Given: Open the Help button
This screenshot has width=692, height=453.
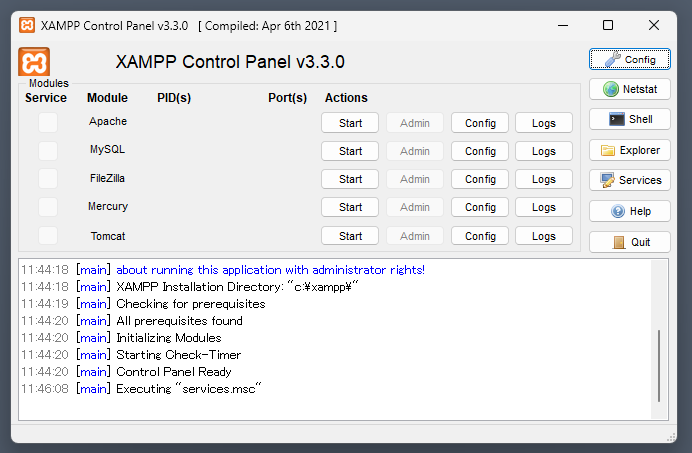Looking at the screenshot, I should point(630,211).
